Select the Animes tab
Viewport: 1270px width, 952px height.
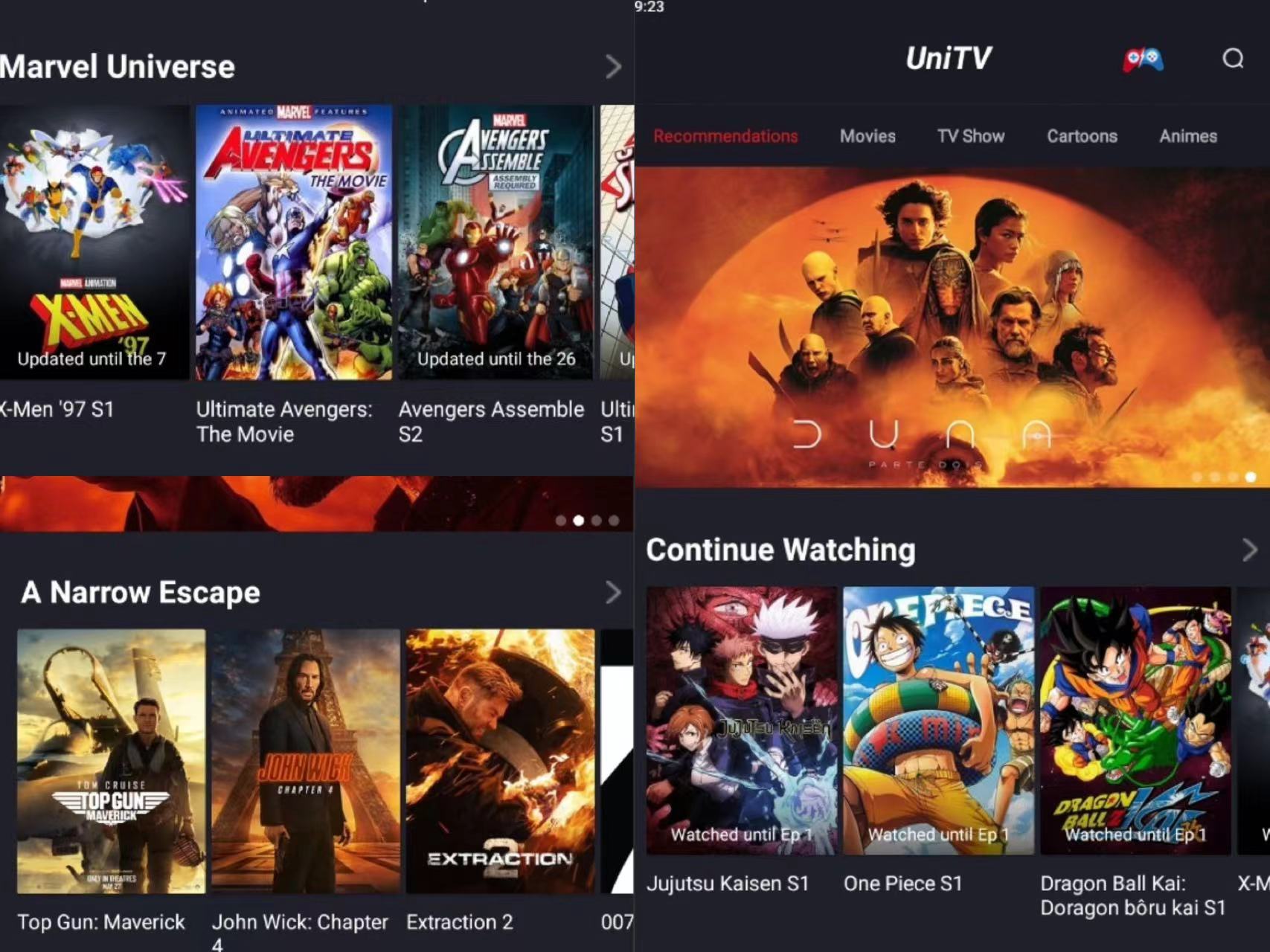[1188, 136]
